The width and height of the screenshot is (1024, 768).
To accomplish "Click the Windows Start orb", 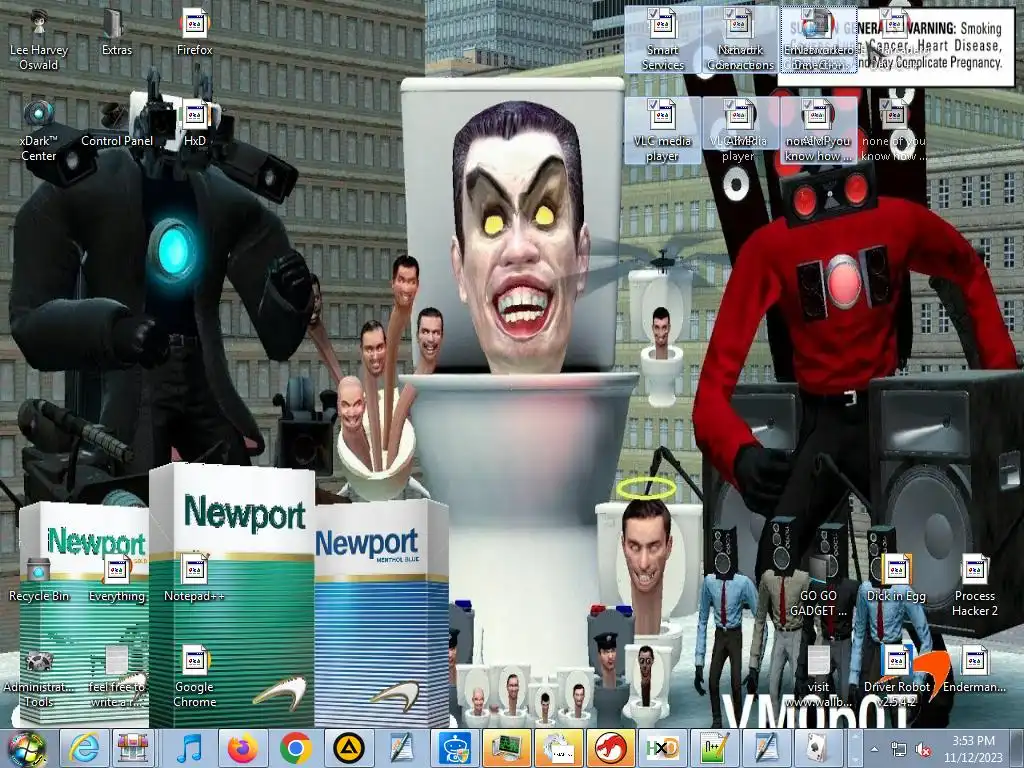I will coord(26,749).
